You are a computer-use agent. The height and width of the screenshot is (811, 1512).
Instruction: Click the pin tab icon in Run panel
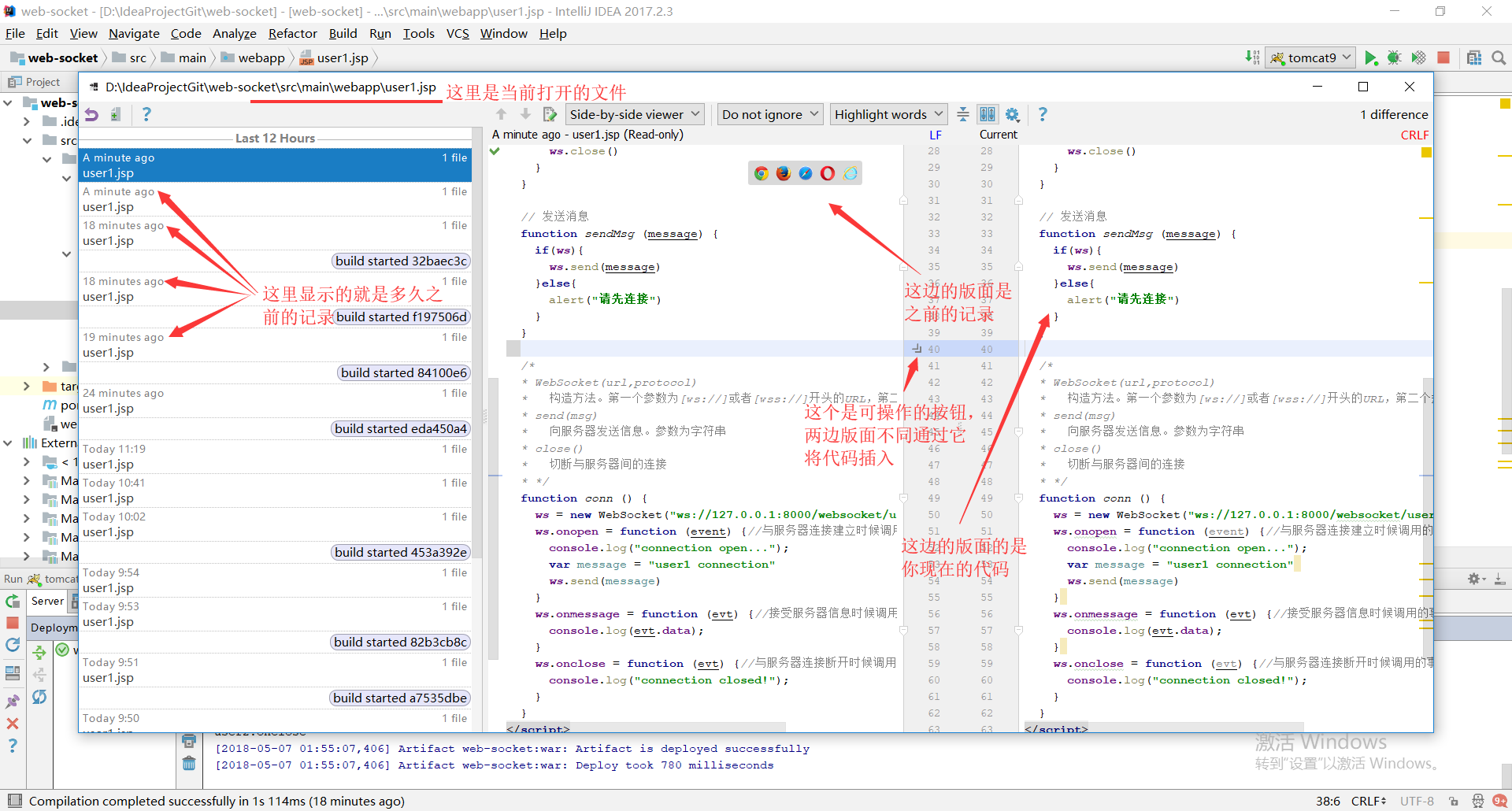[x=13, y=702]
